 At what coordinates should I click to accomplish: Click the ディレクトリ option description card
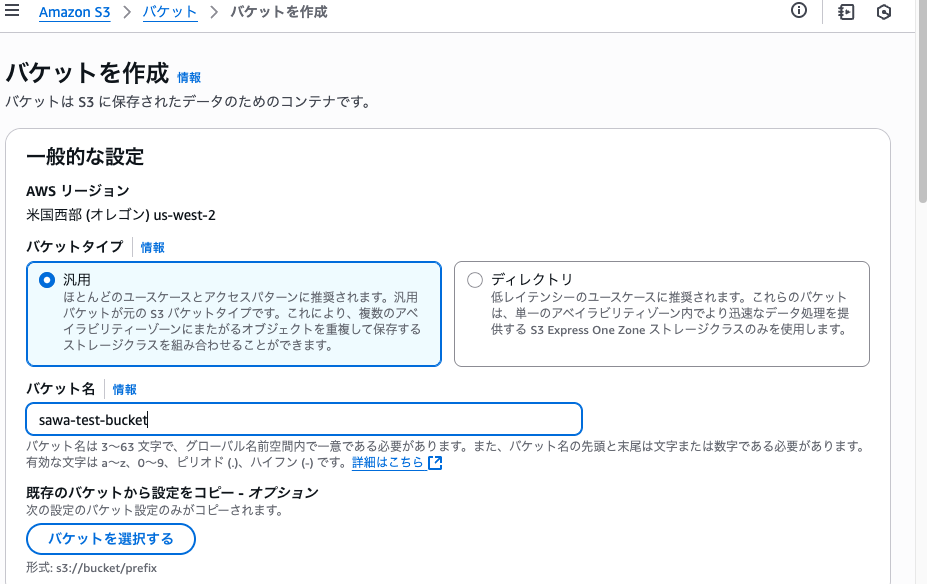662,314
